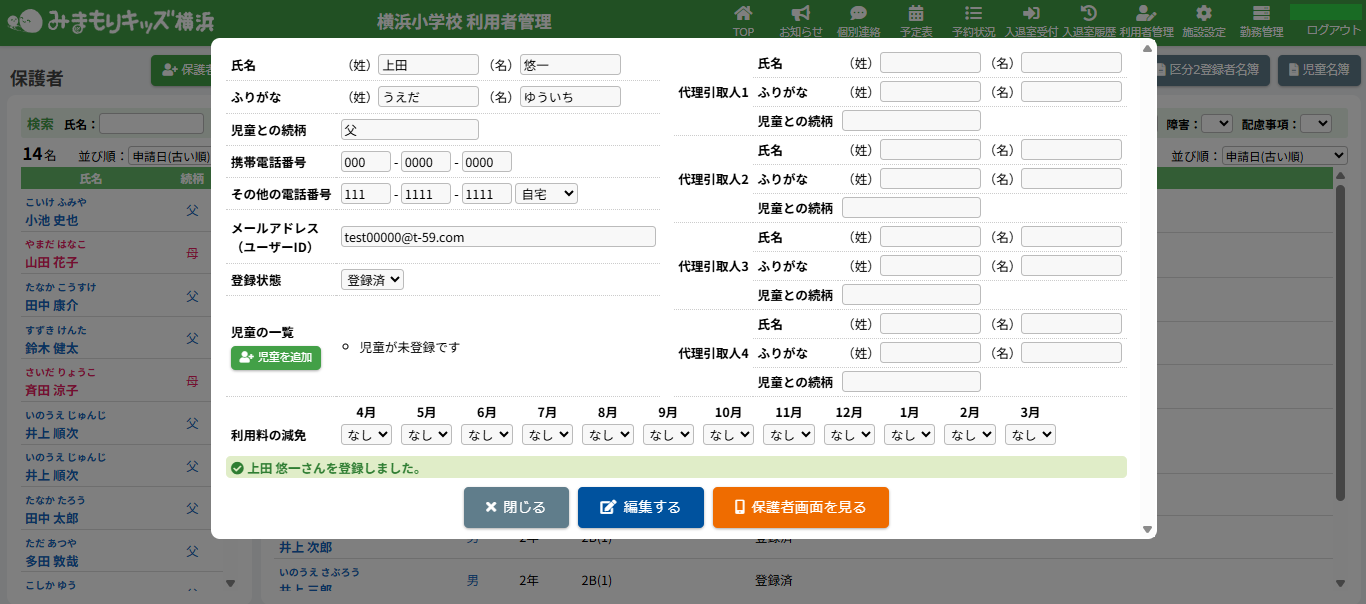Click the 閉じる button
This screenshot has height=604, width=1366.
[x=516, y=508]
